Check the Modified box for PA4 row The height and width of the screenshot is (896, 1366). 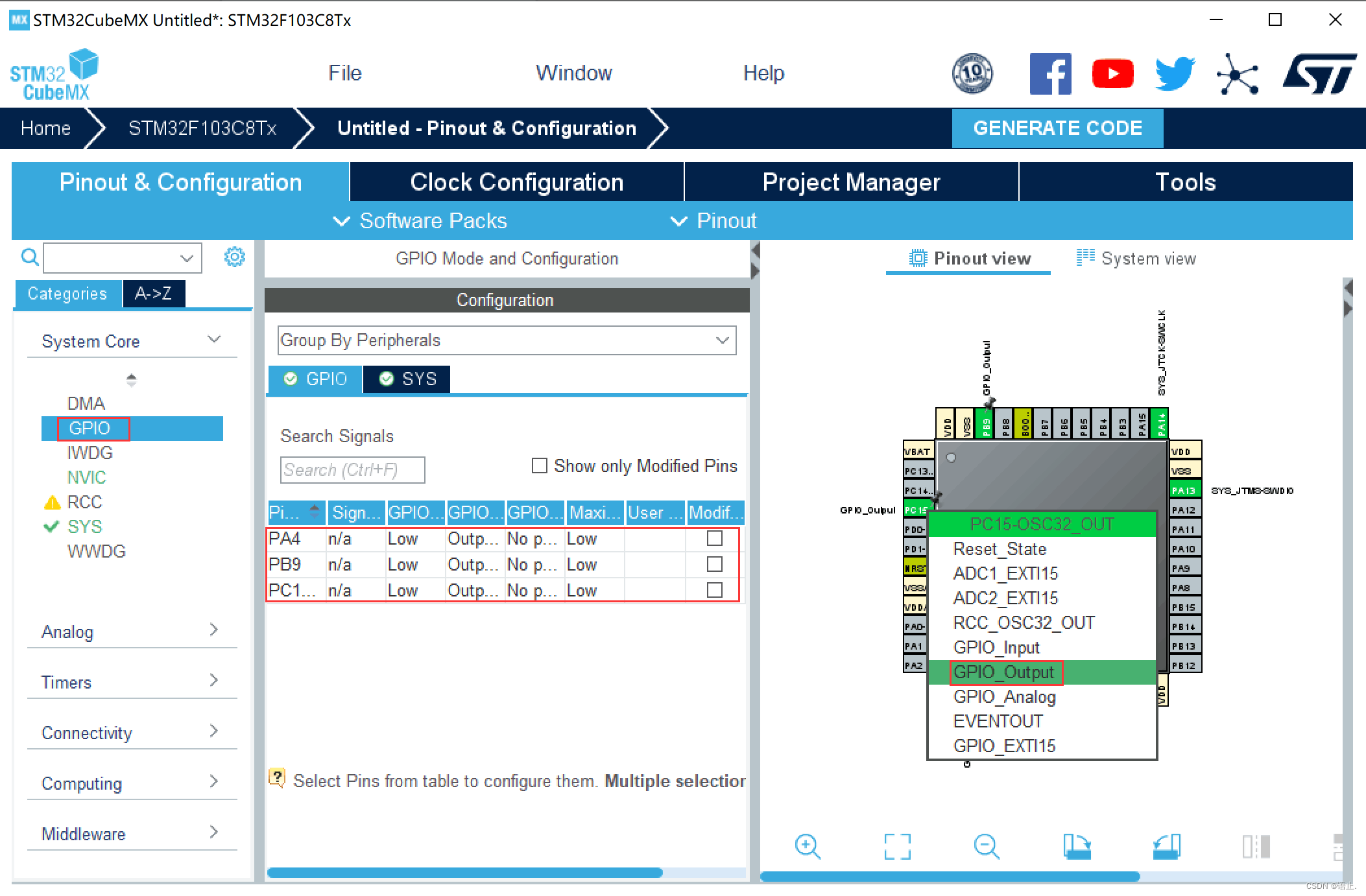pos(714,538)
